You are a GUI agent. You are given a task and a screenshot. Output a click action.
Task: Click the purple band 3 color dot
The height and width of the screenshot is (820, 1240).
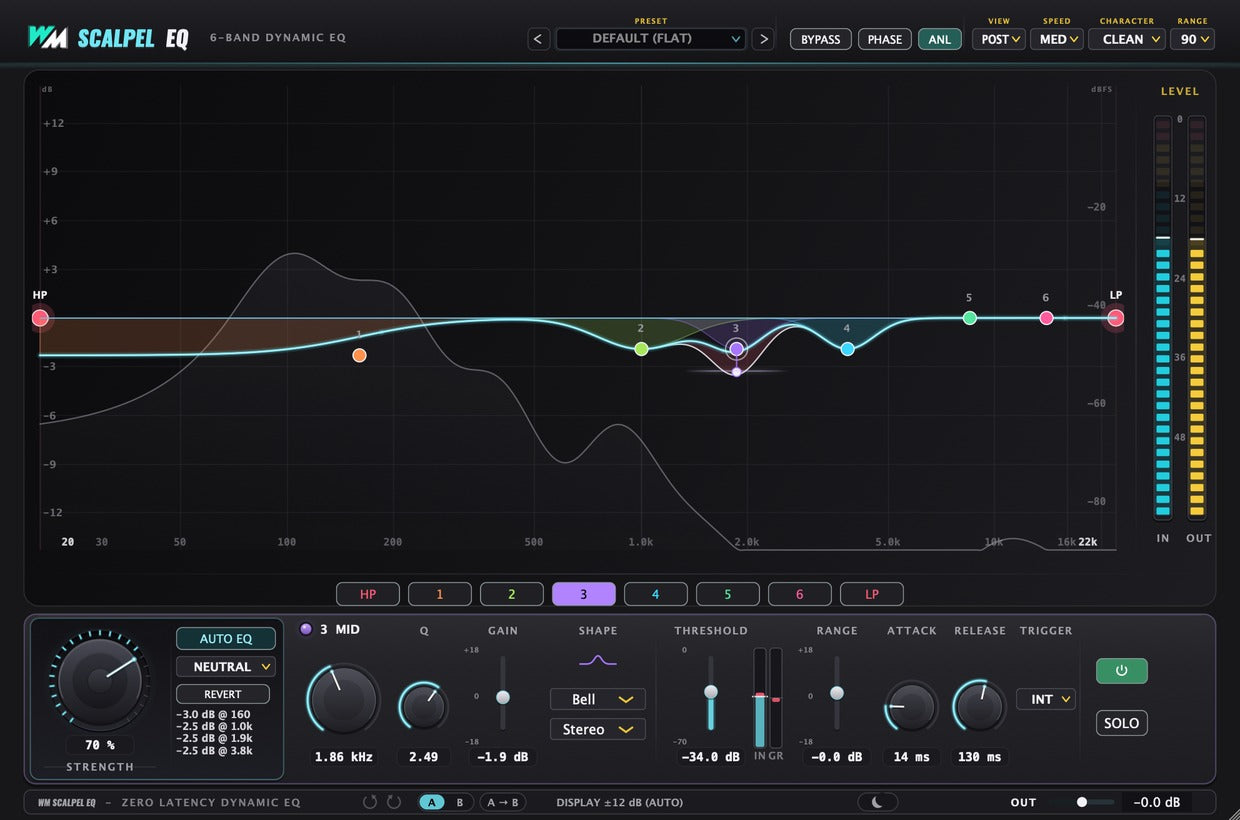coord(306,629)
